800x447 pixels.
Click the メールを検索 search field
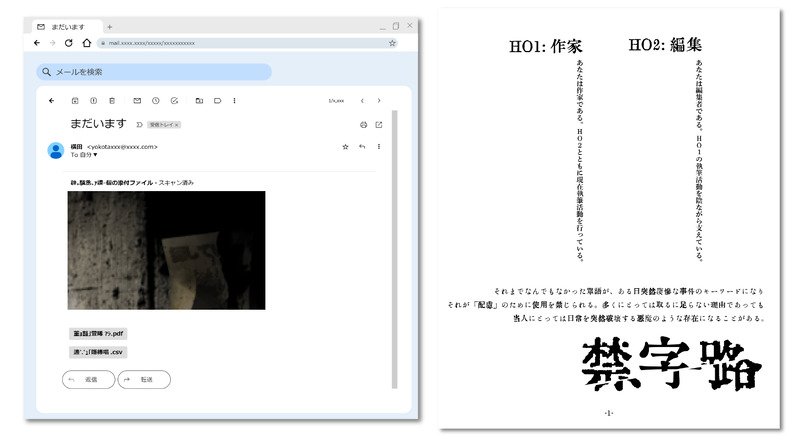(x=154, y=72)
